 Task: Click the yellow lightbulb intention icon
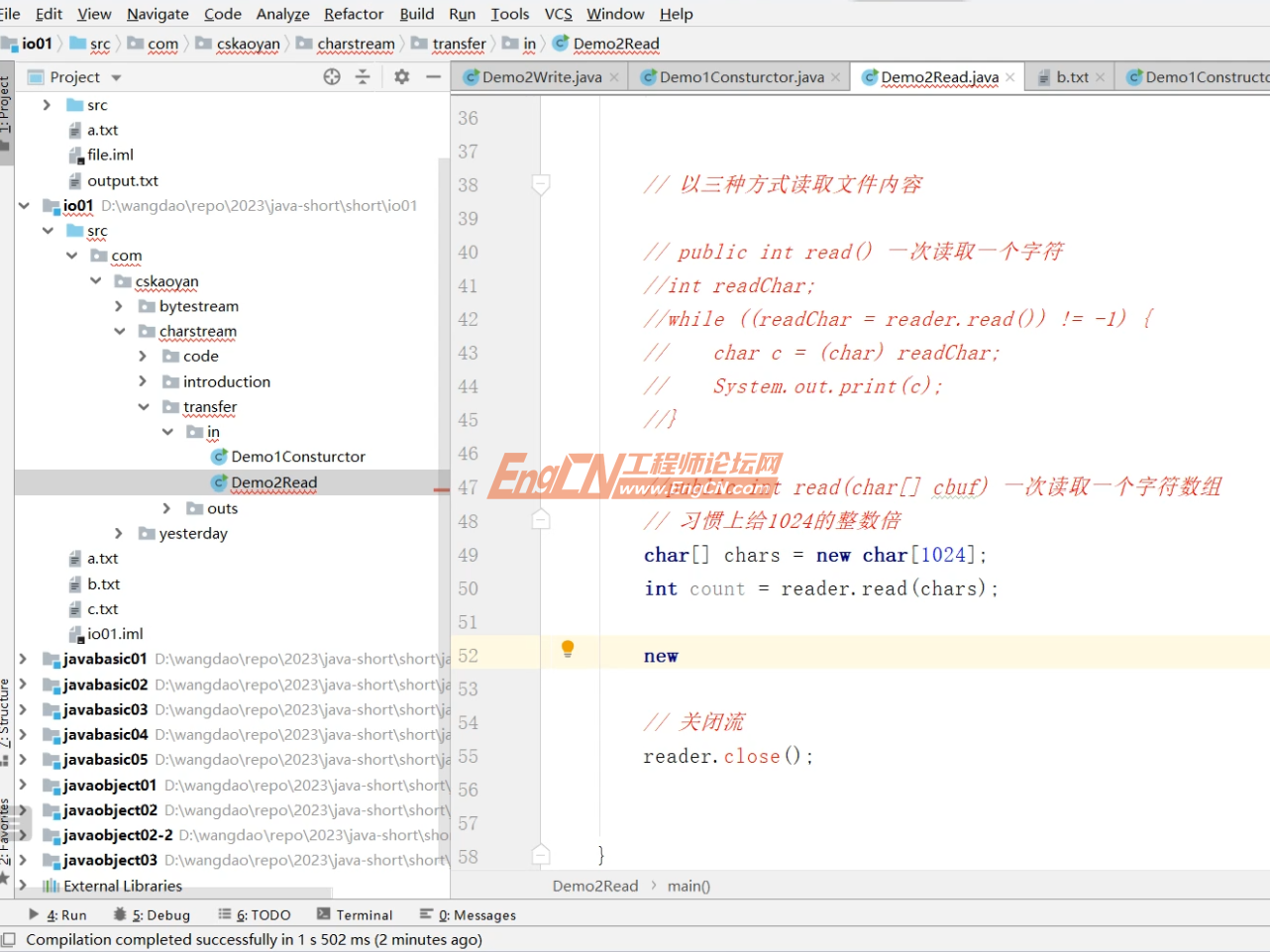coord(568,649)
